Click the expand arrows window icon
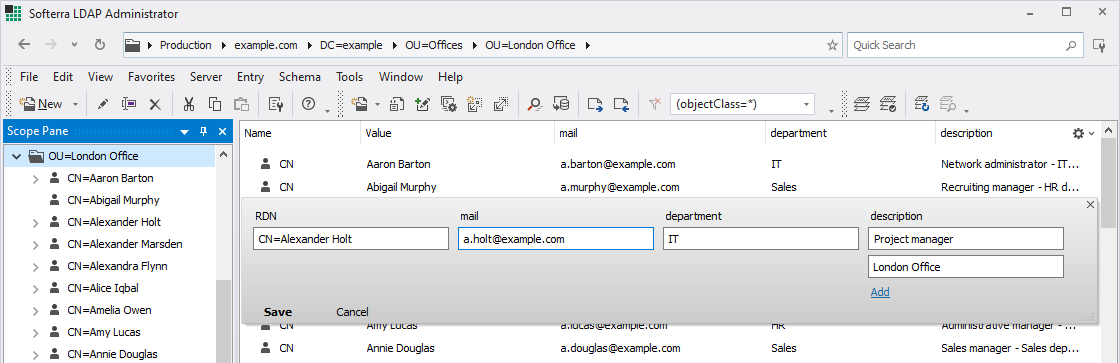 coord(500,104)
